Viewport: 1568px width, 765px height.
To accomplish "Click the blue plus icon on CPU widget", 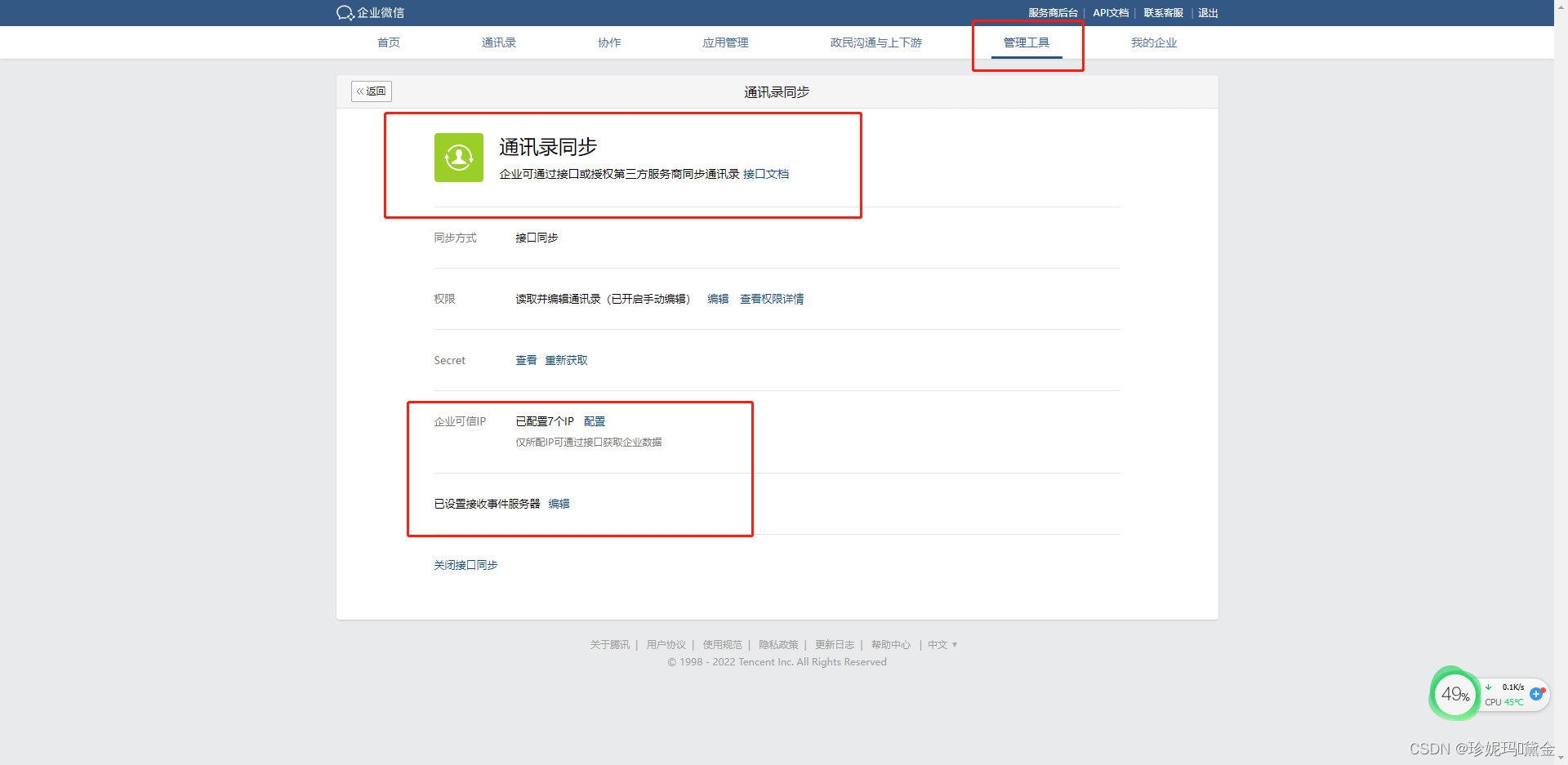I will (1536, 694).
